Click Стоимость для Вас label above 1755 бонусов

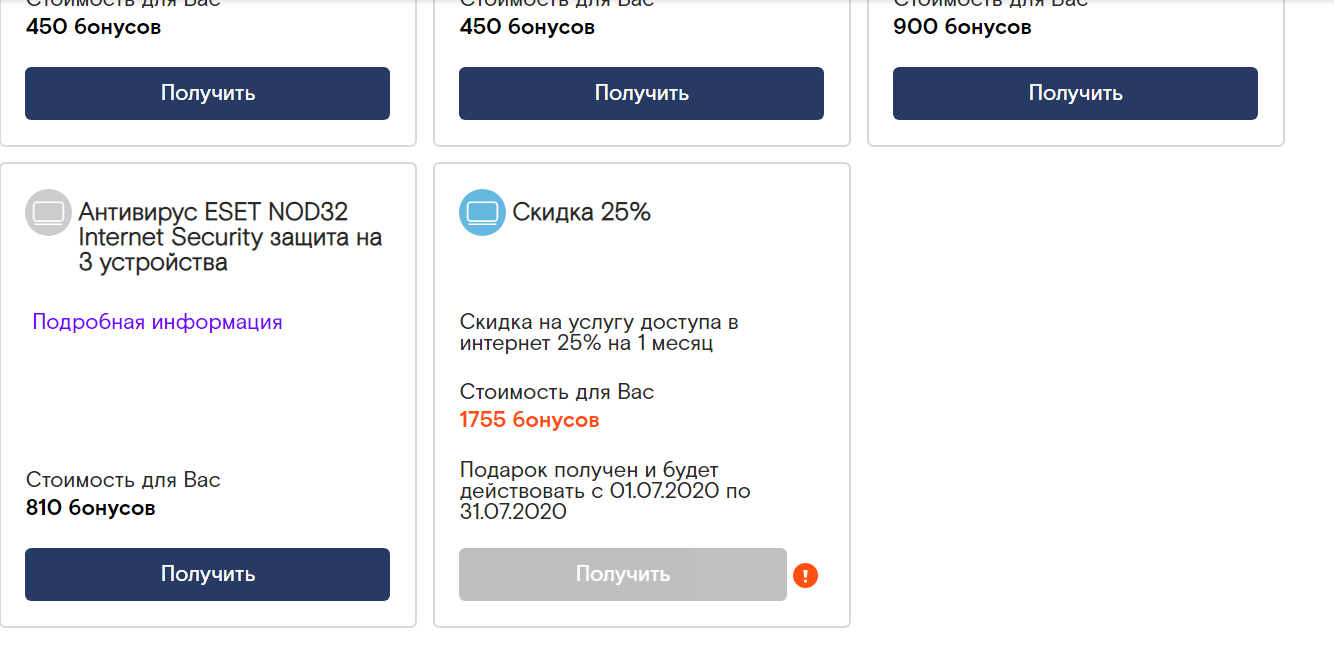pyautogui.click(x=557, y=392)
